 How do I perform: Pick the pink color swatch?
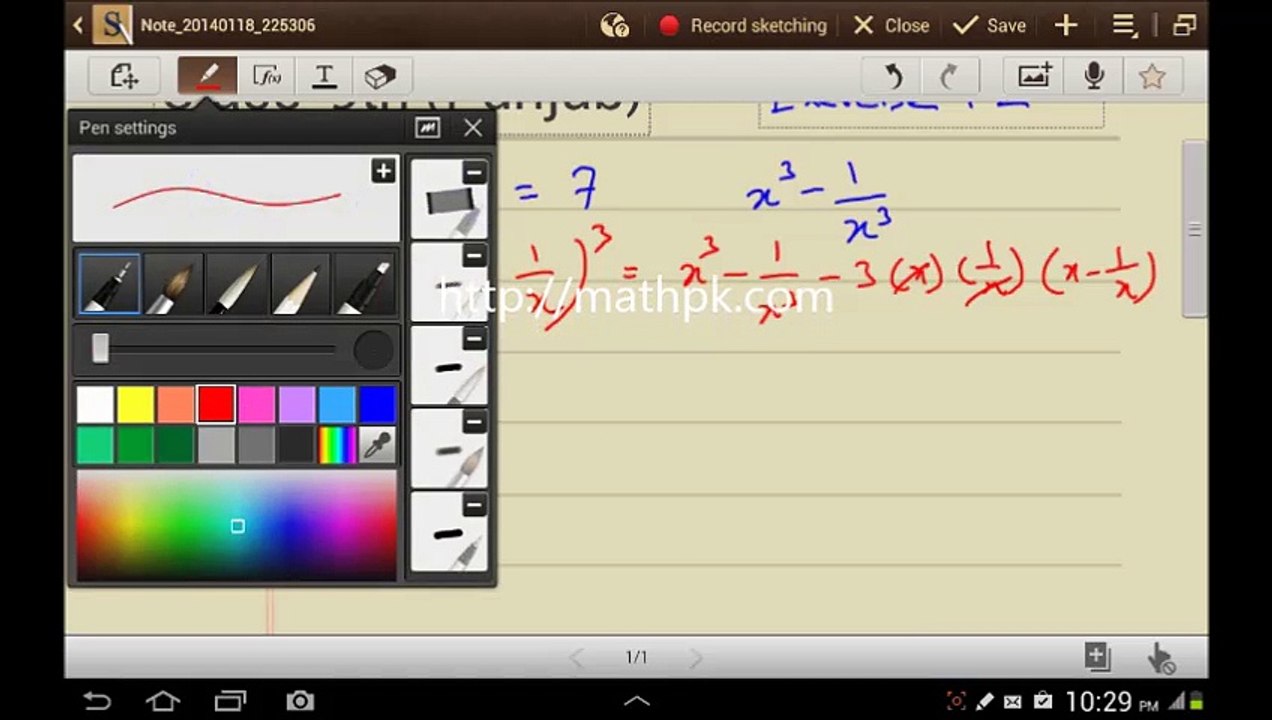coord(256,405)
